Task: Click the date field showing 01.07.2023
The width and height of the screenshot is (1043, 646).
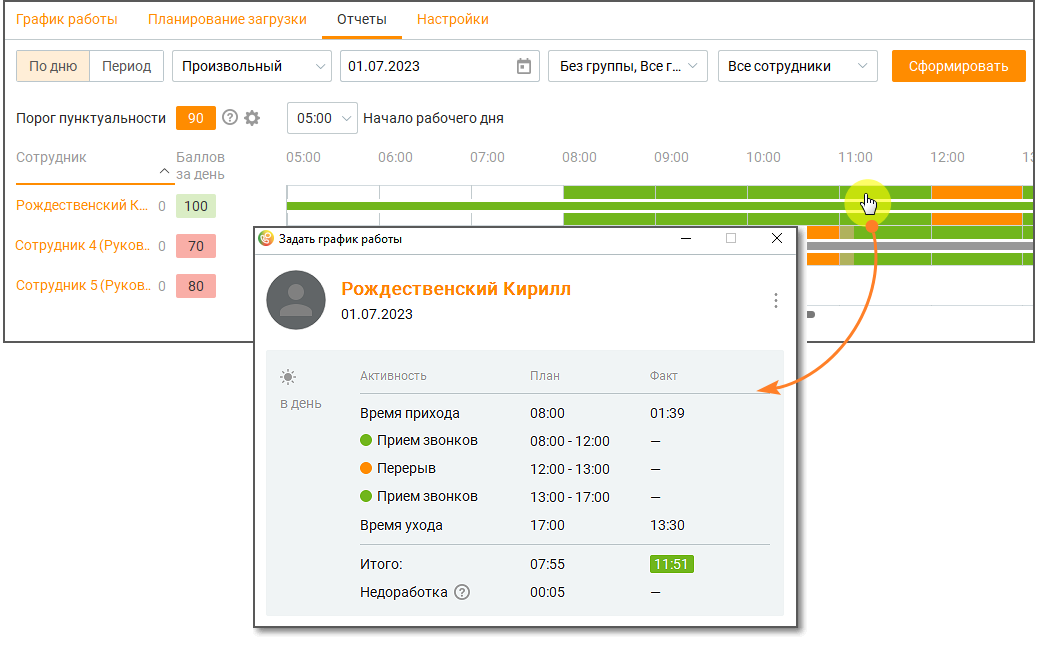Action: pyautogui.click(x=439, y=66)
